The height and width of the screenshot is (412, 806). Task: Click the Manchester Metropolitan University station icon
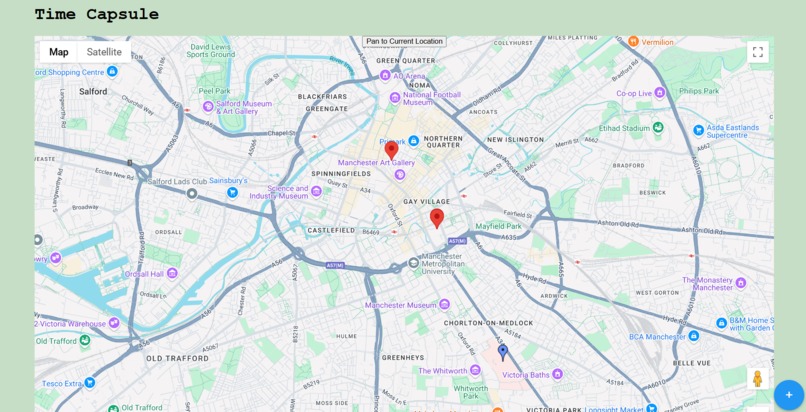coord(413,263)
